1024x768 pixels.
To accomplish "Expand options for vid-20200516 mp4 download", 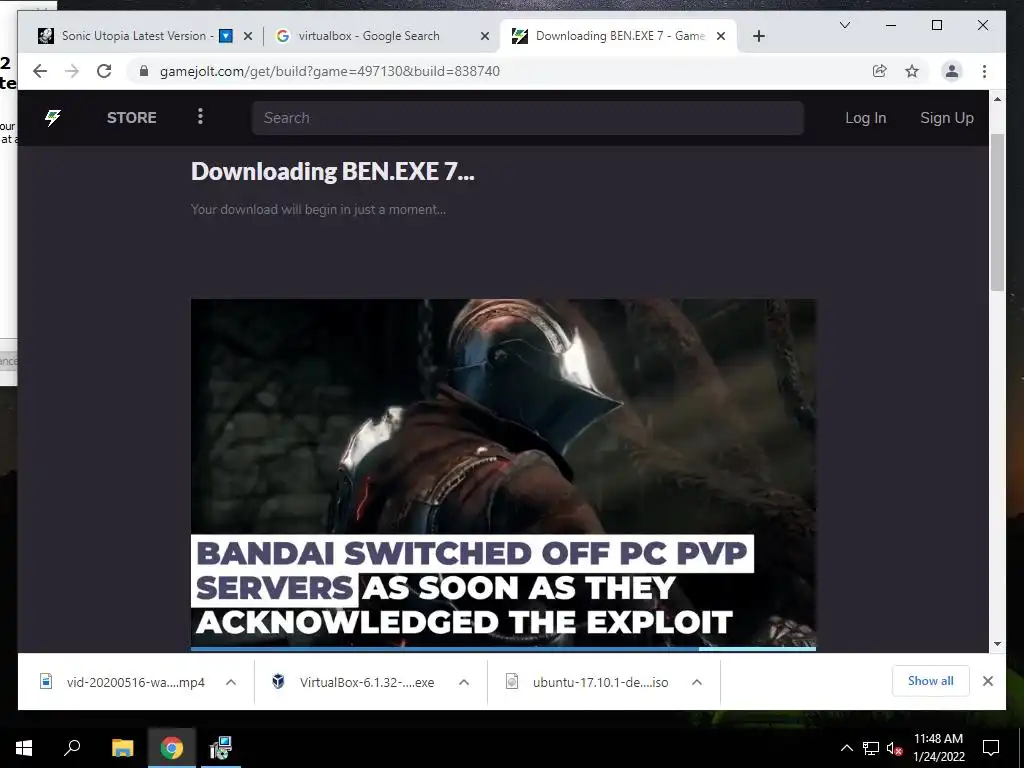I will point(231,682).
